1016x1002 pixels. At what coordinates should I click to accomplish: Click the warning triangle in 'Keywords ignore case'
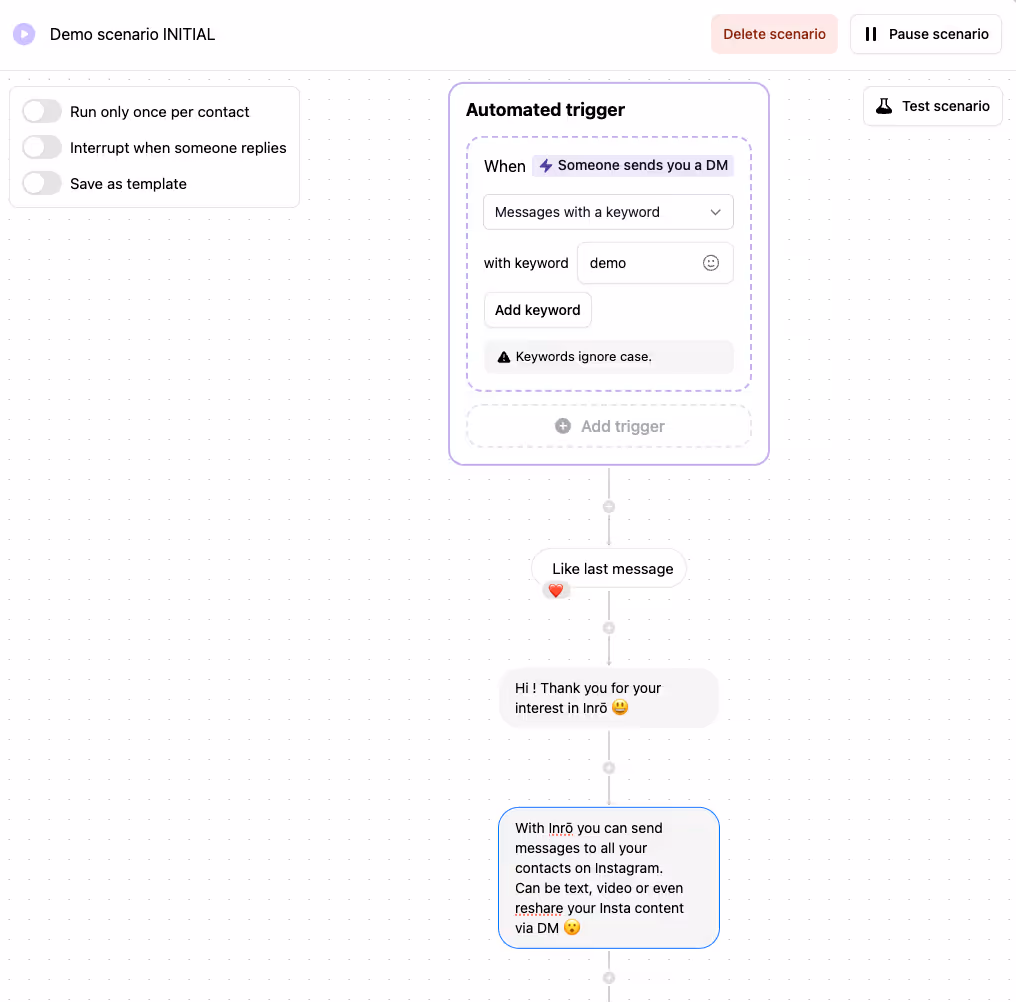tap(504, 356)
